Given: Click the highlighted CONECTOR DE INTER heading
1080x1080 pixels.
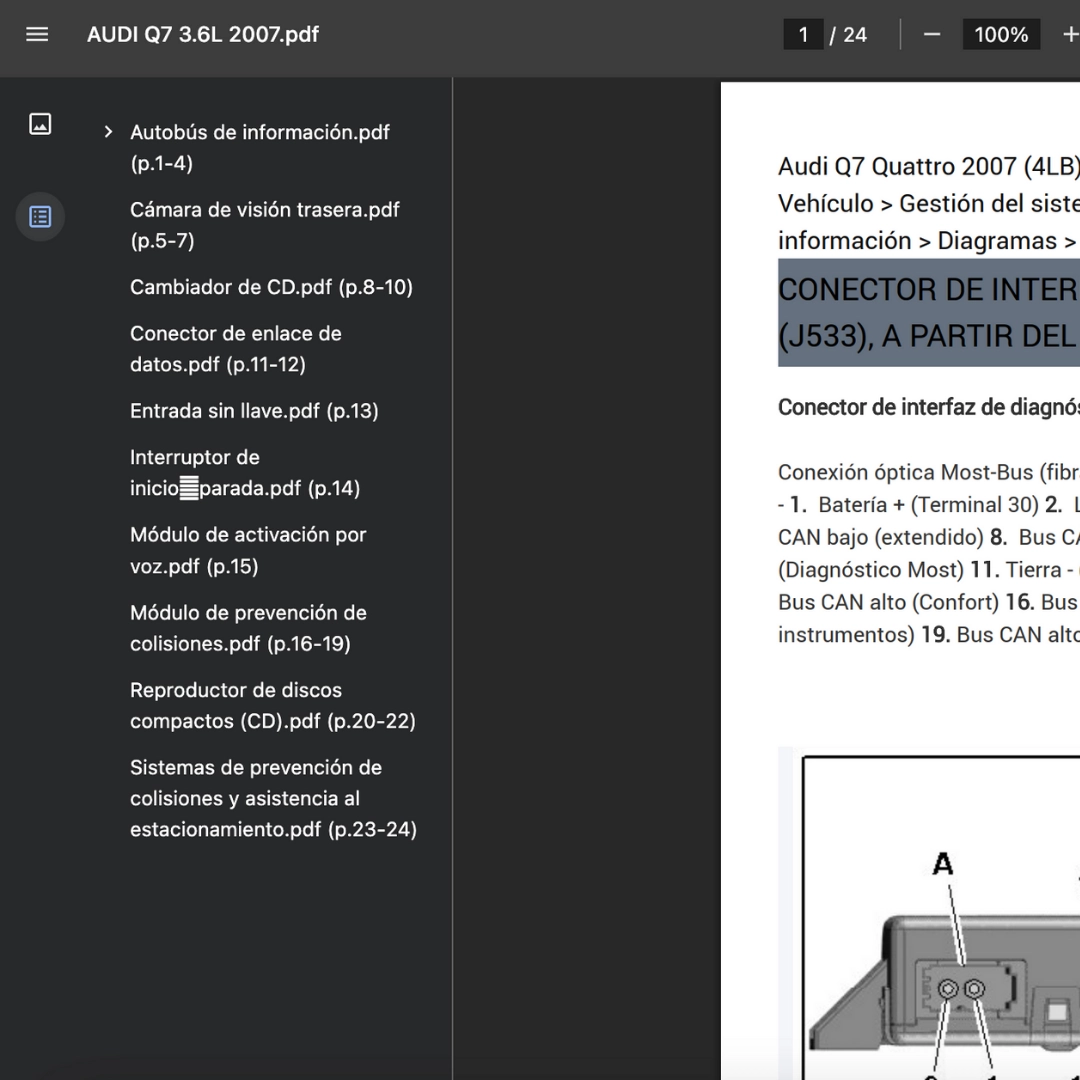Looking at the screenshot, I should coord(928,313).
